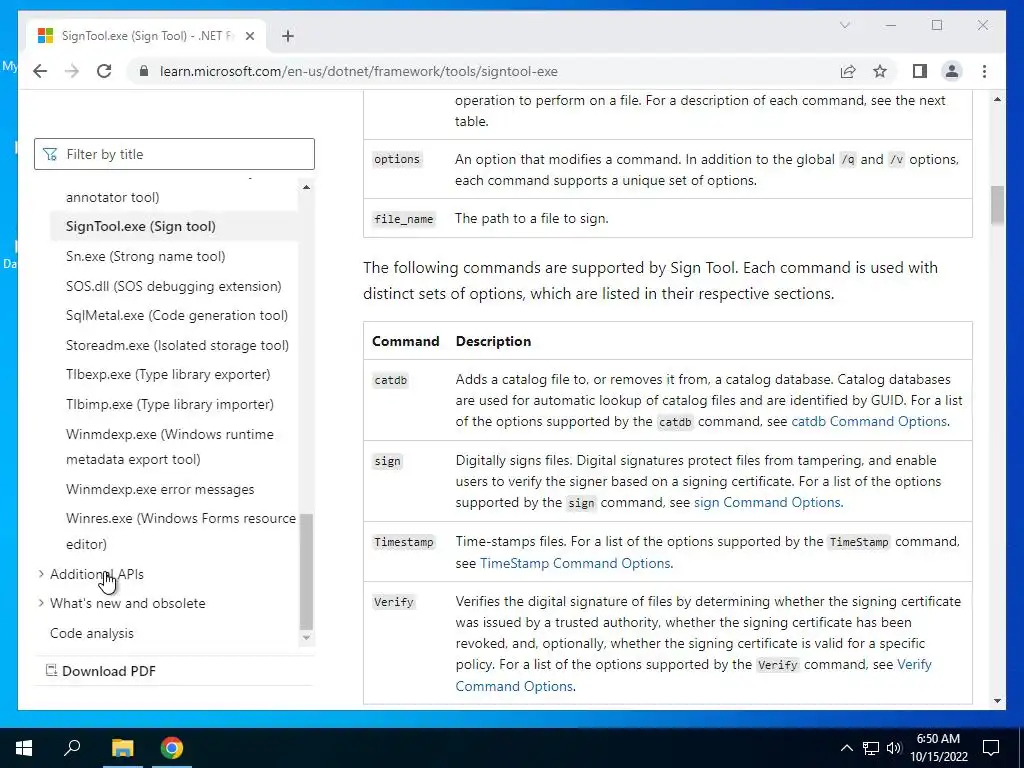This screenshot has height=768, width=1024.
Task: Open the network tray icon
Action: point(871,748)
